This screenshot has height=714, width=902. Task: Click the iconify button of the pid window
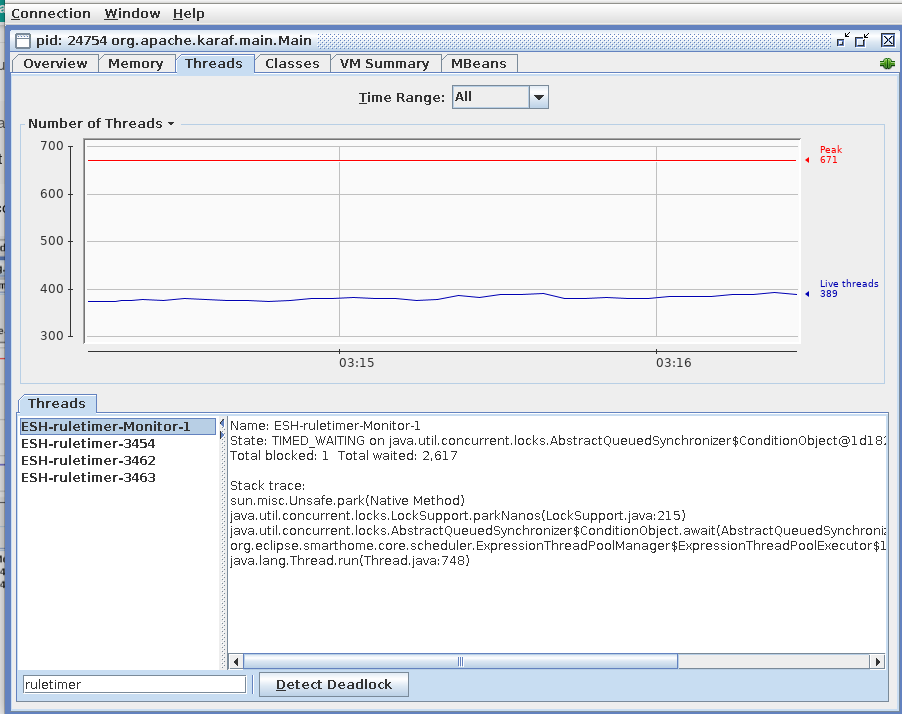[844, 40]
